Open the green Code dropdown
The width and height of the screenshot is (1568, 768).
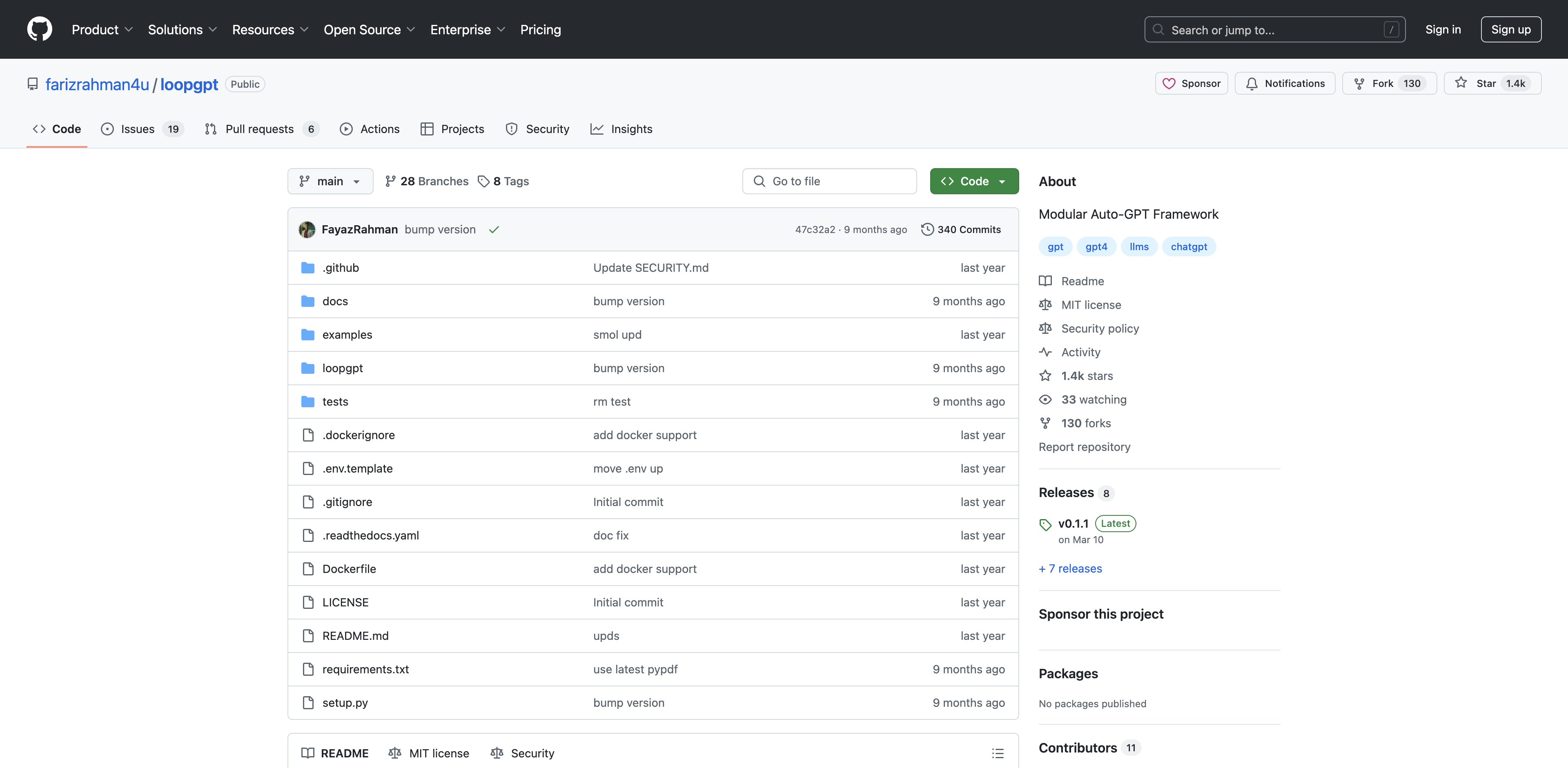pos(974,181)
